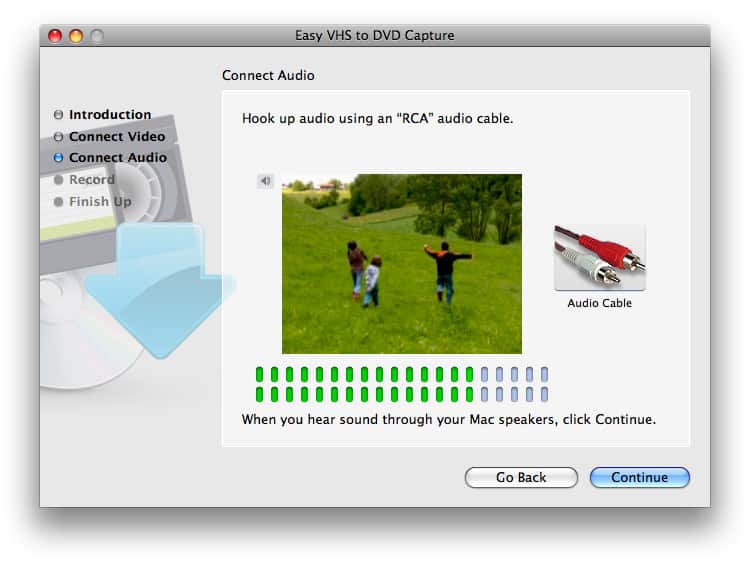
Task: Click the "Audio Cable" caption label
Action: 600,303
